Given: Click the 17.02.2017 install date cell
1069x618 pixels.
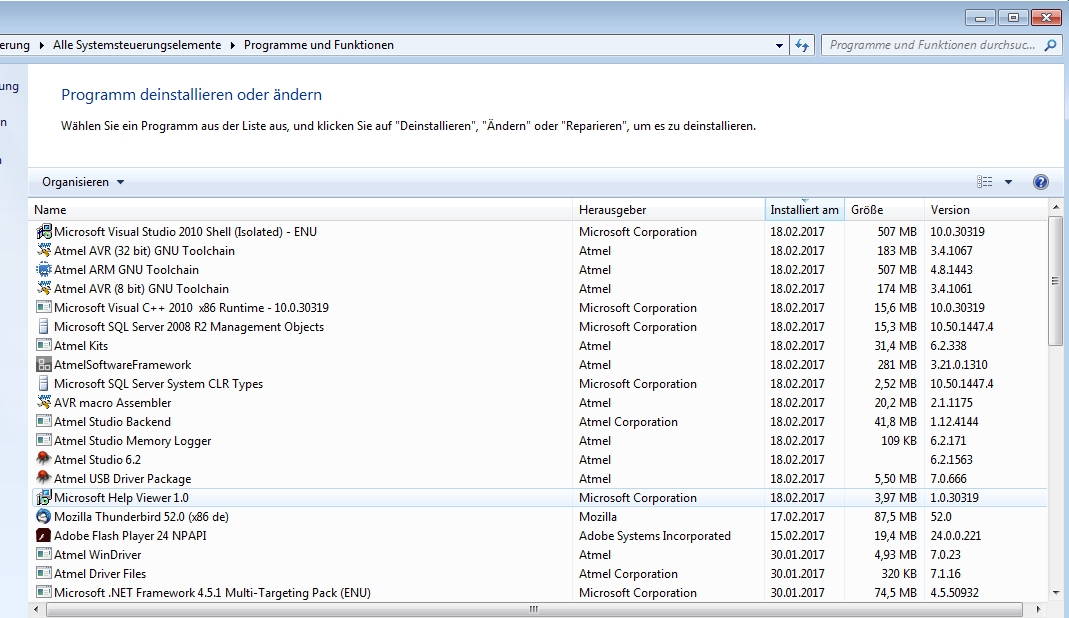Looking at the screenshot, I should (797, 517).
